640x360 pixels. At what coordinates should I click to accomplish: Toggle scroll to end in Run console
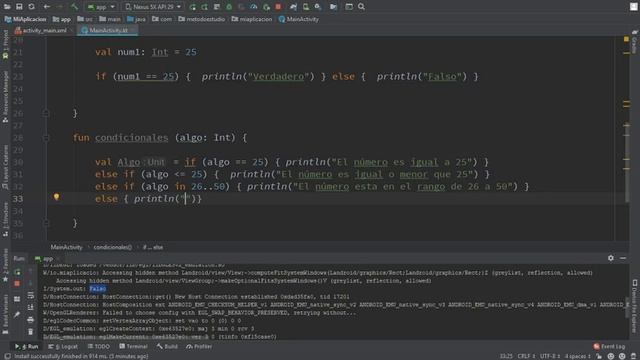[31, 307]
